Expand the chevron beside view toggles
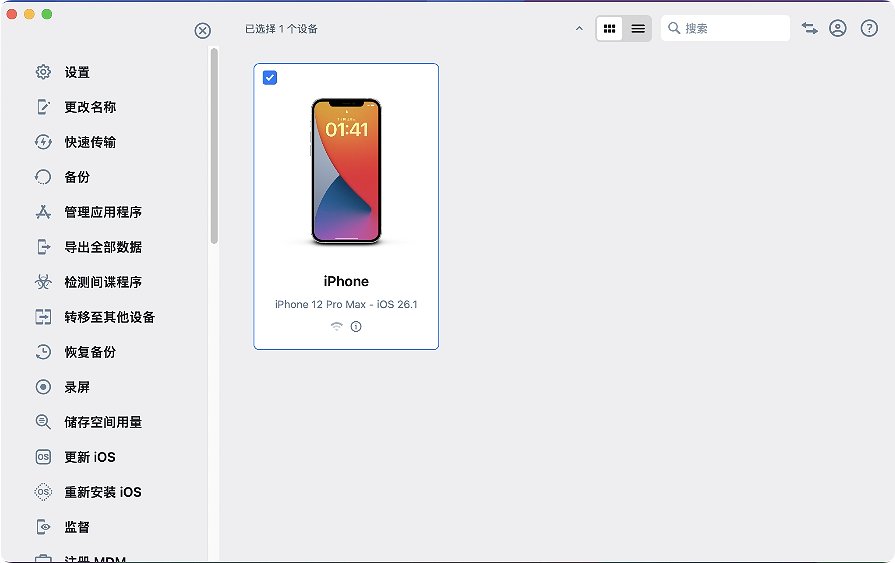The image size is (895, 563). (579, 29)
